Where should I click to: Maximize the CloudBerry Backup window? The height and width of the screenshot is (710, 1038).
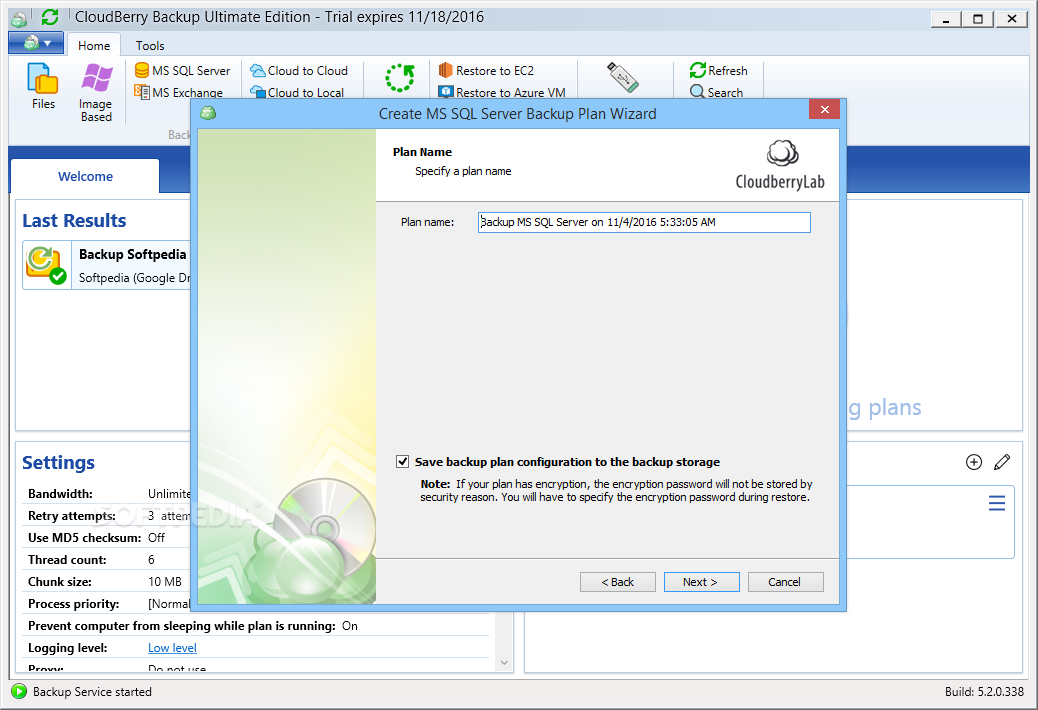(x=978, y=19)
